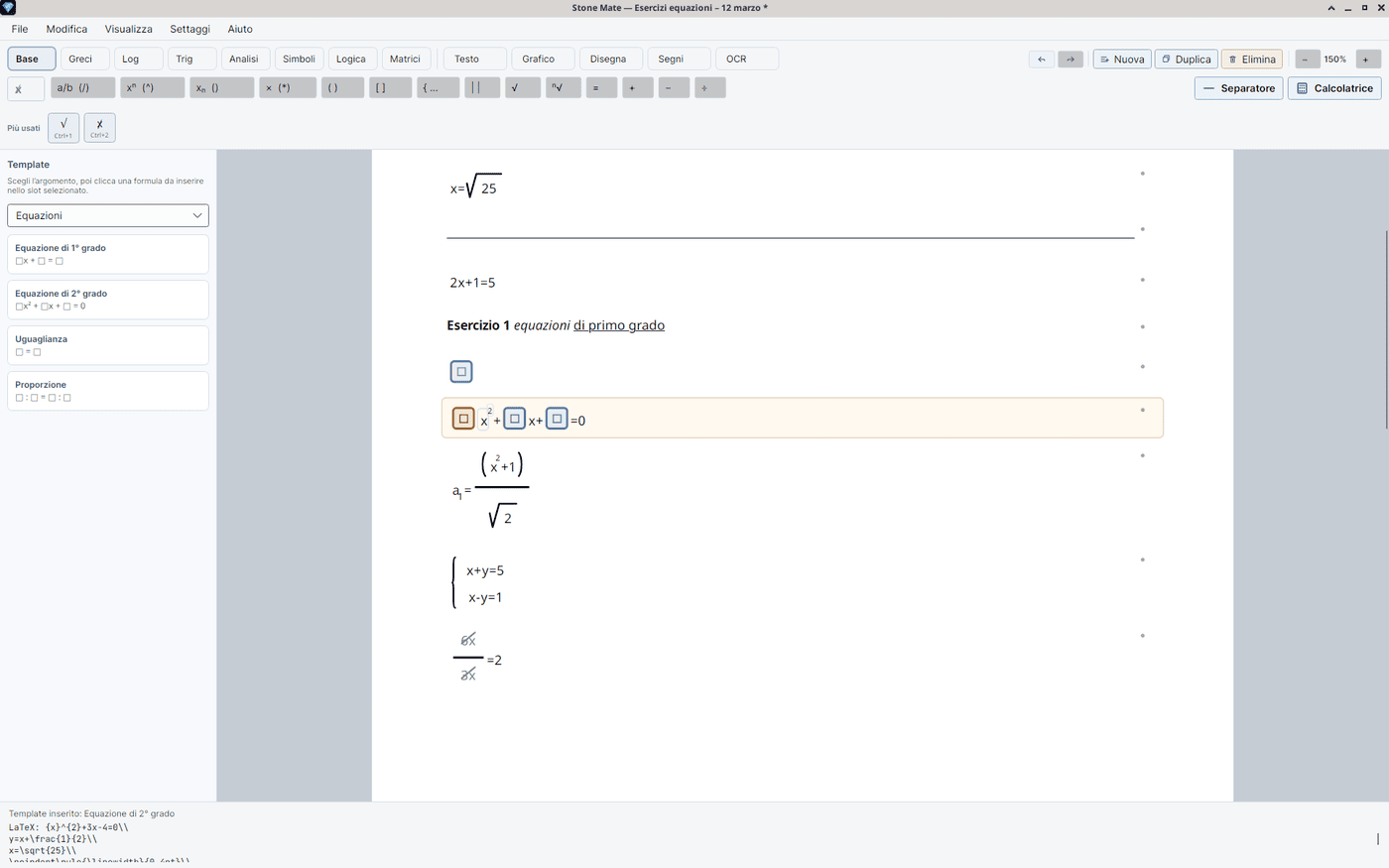Screen dimensions: 1389x868
Task: Insert a division sign from the symbol row
Action: (710, 88)
